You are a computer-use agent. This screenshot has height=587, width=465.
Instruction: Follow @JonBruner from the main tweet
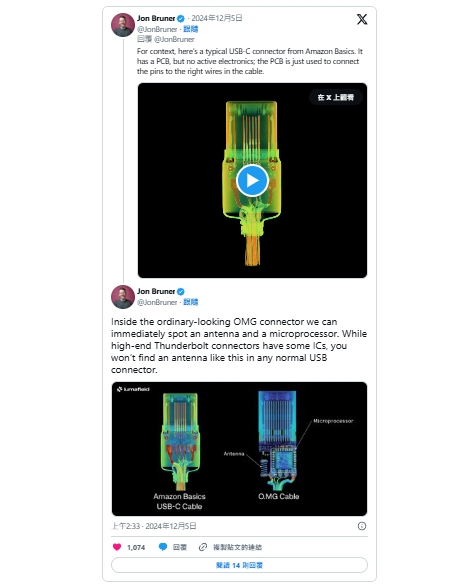[191, 302]
